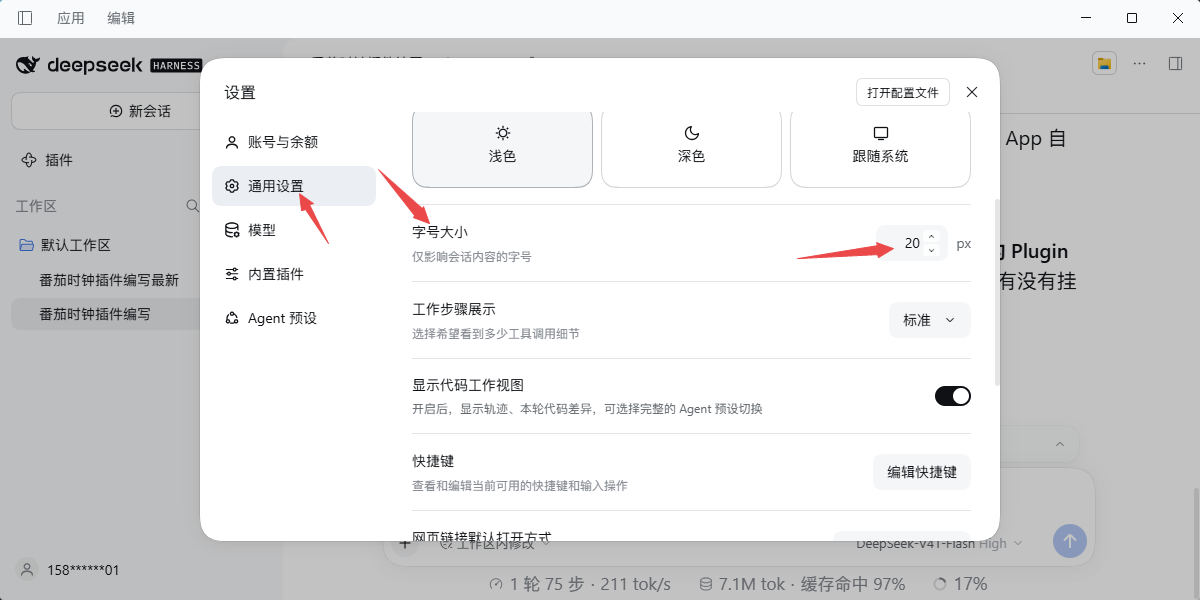Turn off the 显示代码工作视图 switch
Viewport: 1200px width, 600px height.
pyautogui.click(x=953, y=396)
